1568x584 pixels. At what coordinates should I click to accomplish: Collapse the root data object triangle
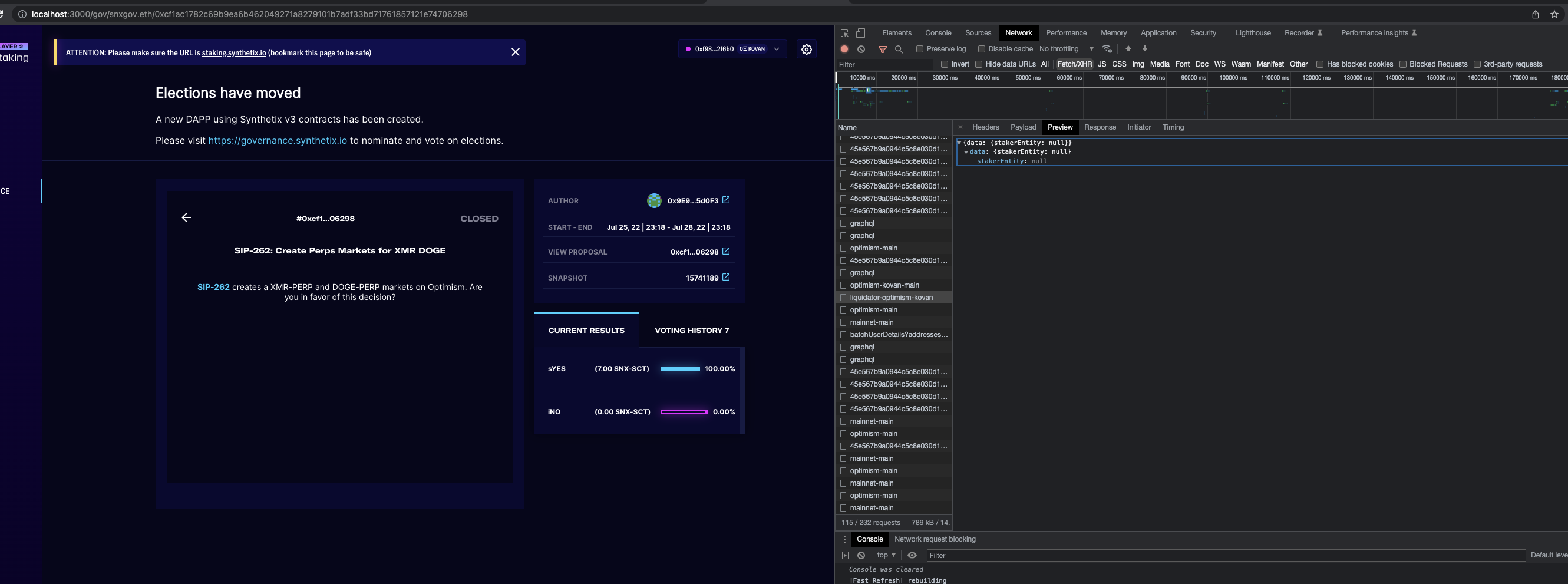tap(959, 143)
